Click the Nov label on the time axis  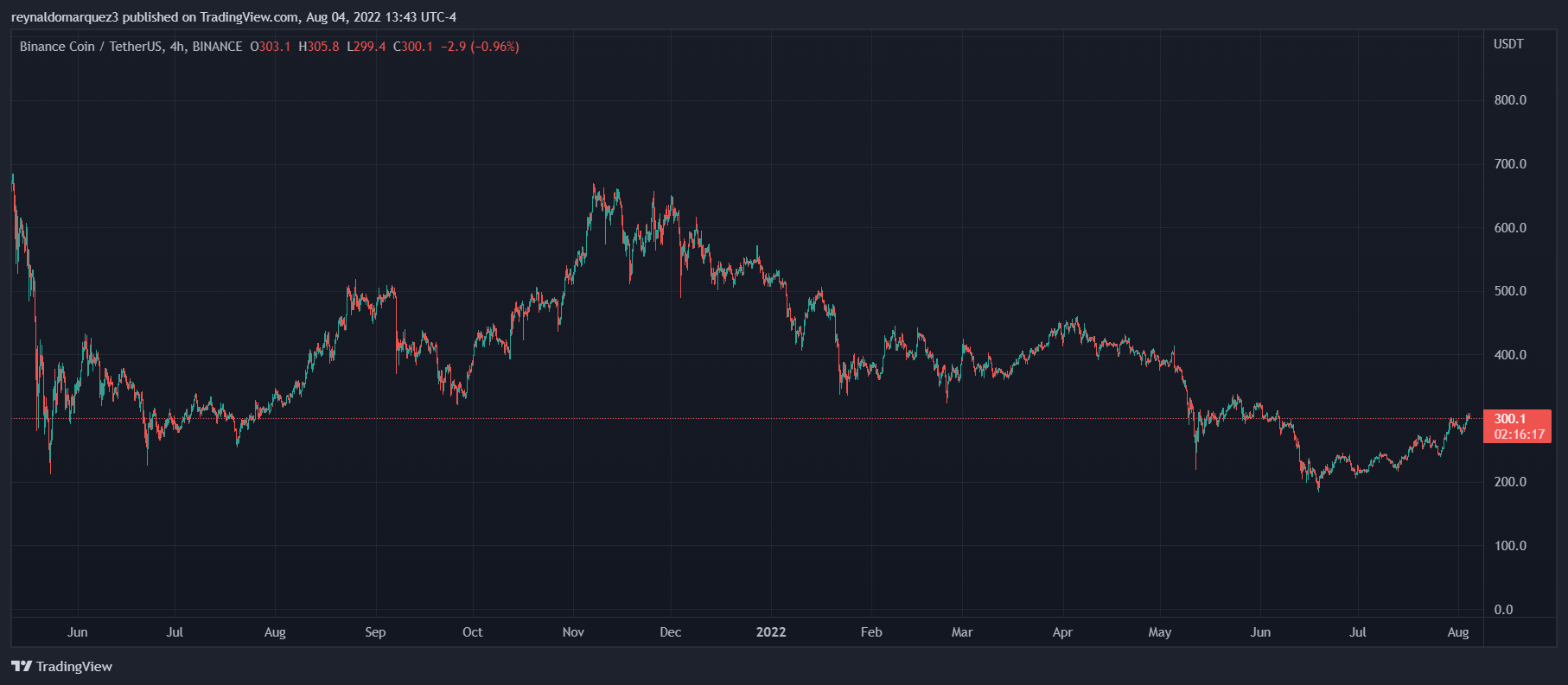point(573,632)
